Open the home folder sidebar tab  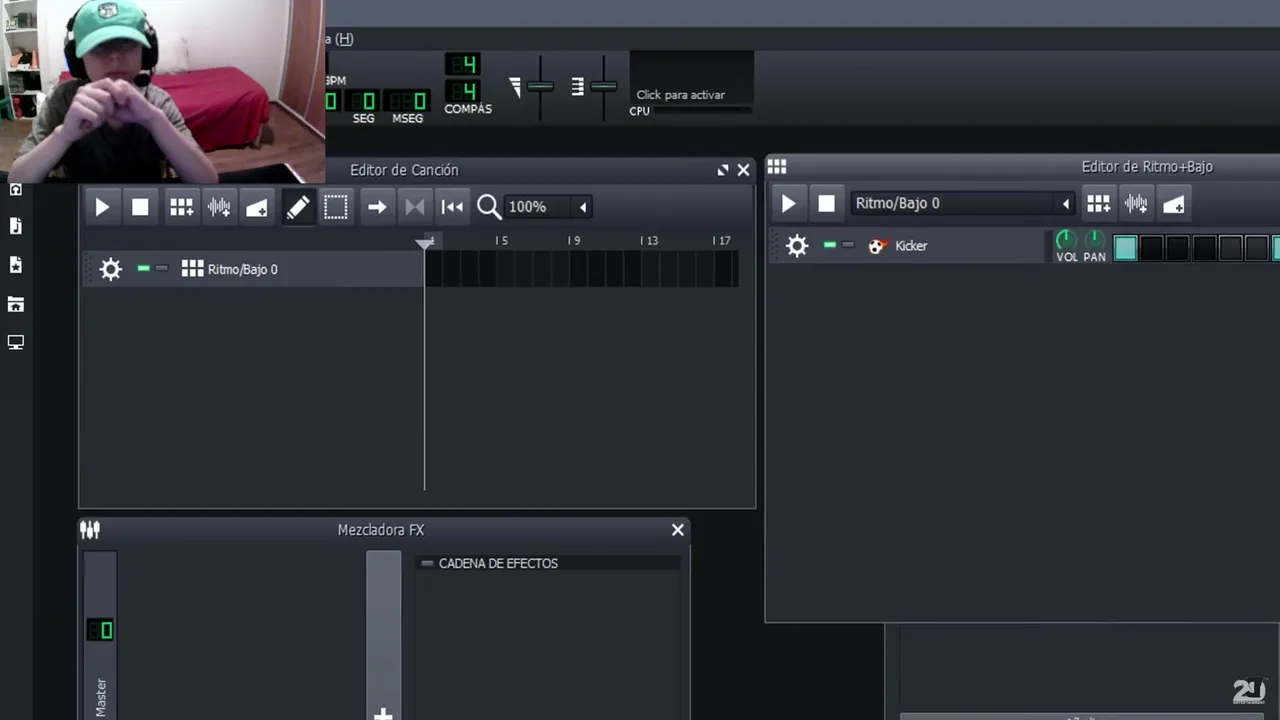(15, 304)
